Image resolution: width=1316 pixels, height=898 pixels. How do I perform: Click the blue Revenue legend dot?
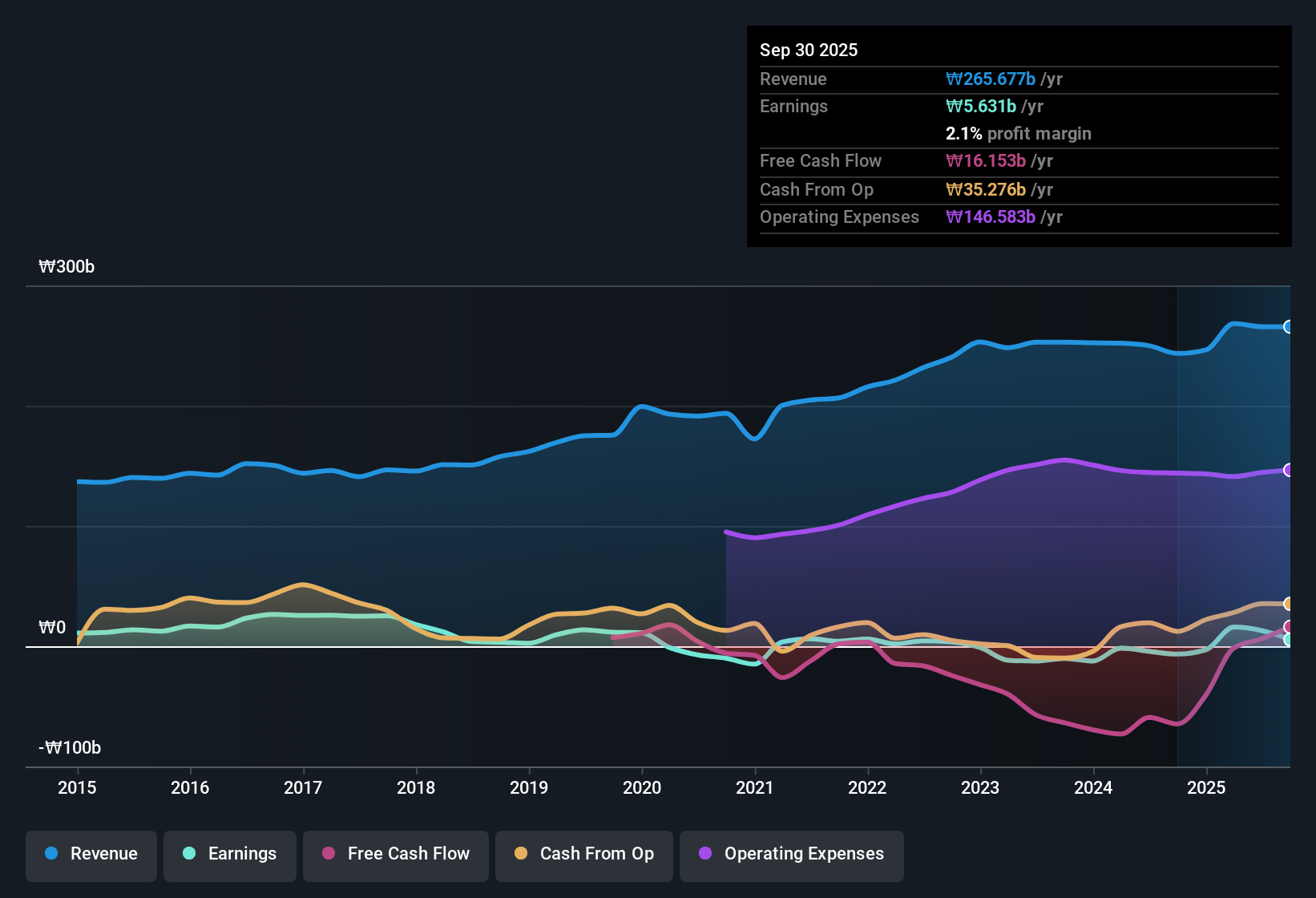(x=51, y=854)
